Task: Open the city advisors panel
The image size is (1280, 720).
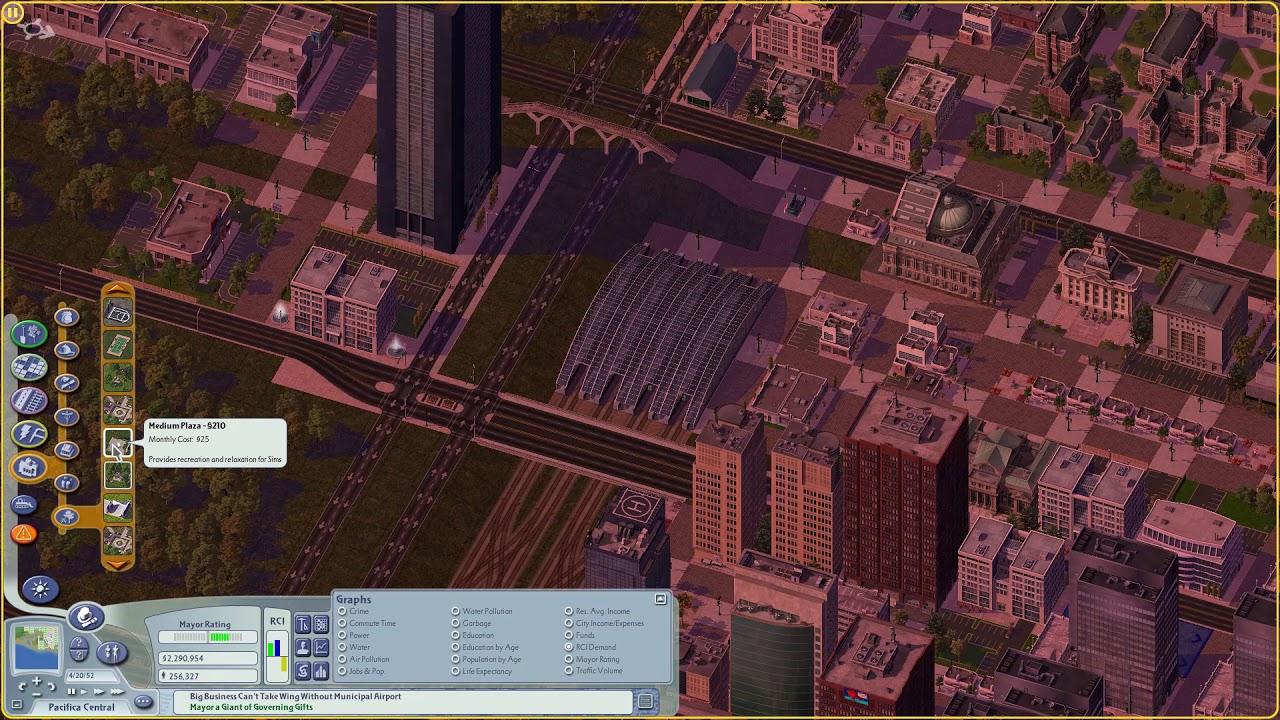Action: (x=303, y=647)
